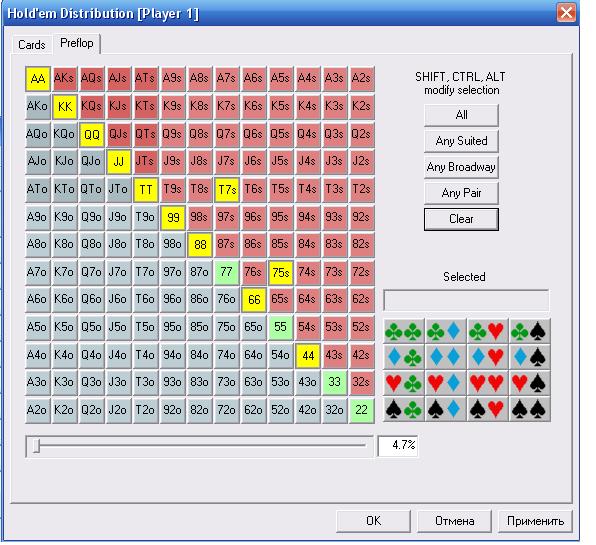The width and height of the screenshot is (596, 545).
Task: Select the diamond-club suit combination
Action: (x=404, y=357)
